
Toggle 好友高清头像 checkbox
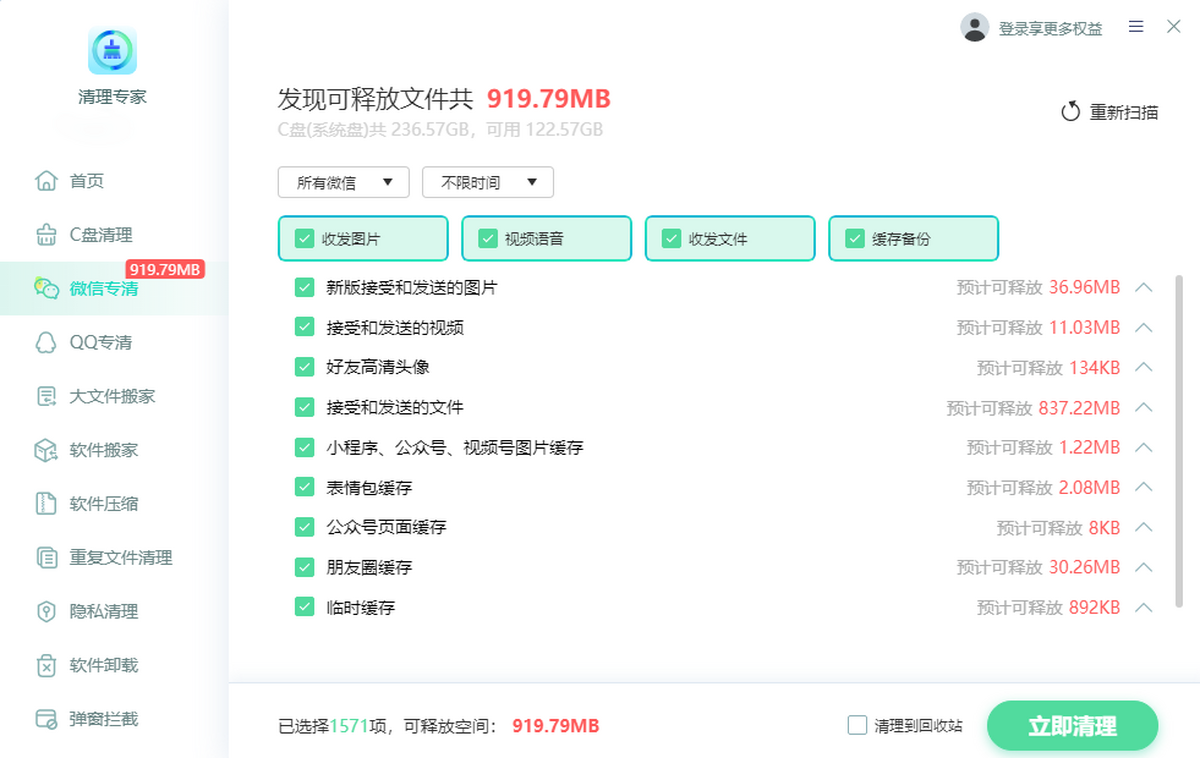click(305, 367)
